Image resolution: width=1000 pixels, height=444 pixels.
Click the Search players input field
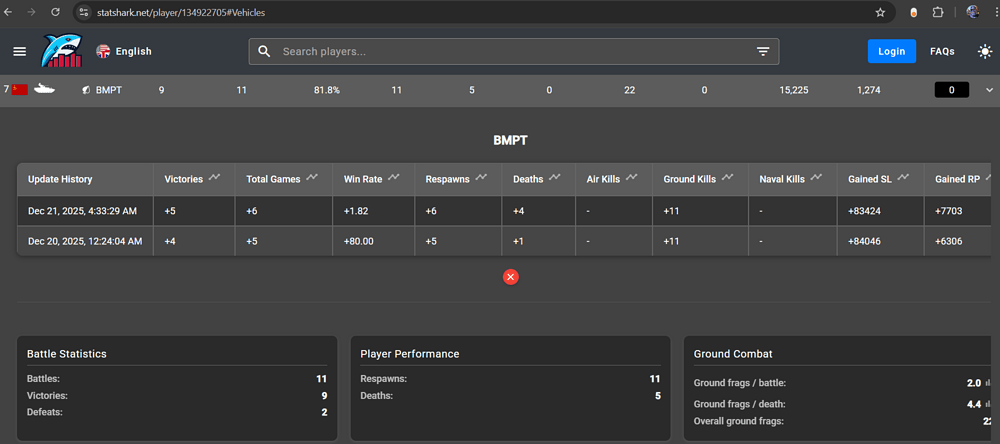tap(510, 51)
